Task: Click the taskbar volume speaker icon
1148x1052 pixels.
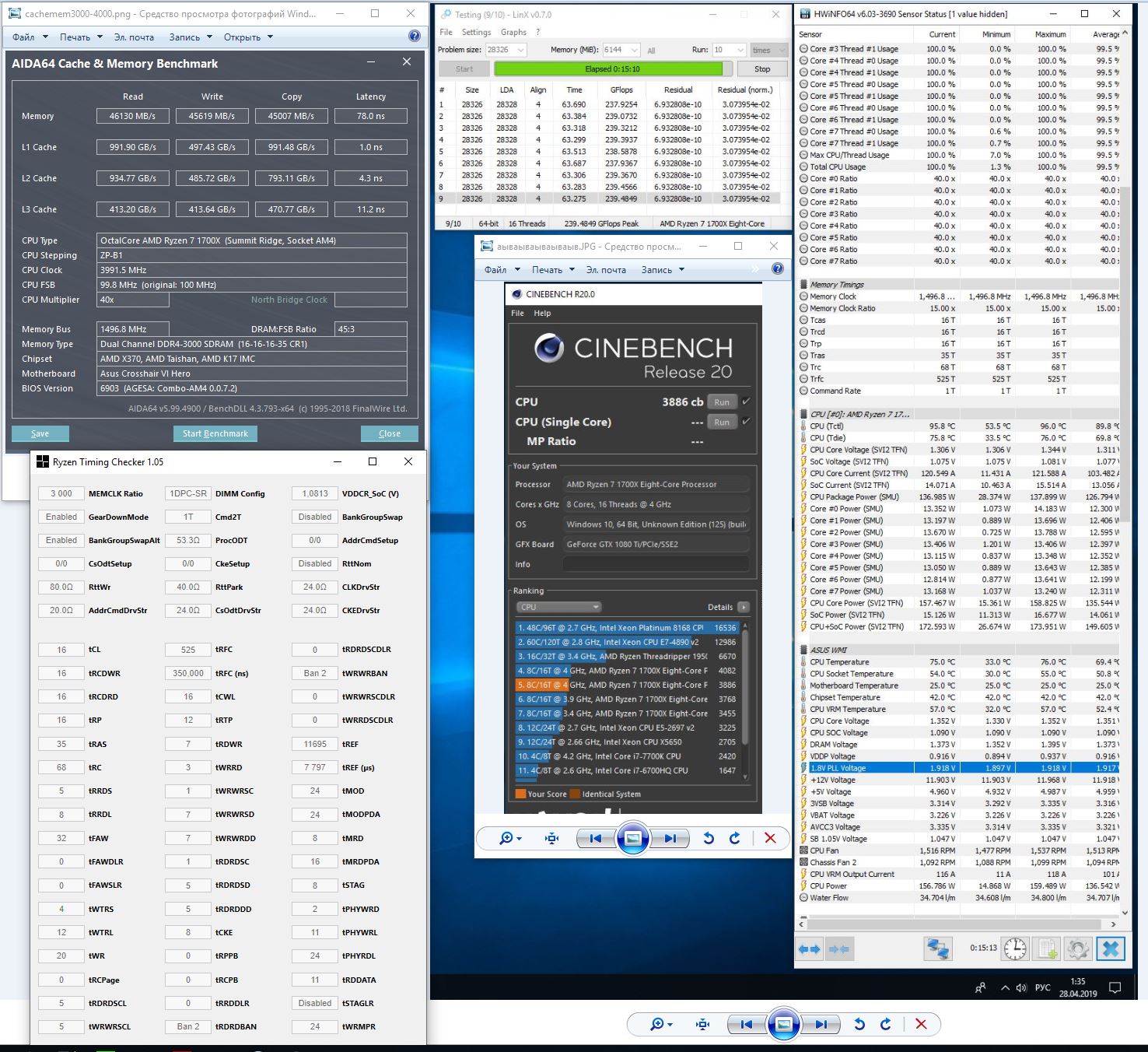Action: (x=1022, y=988)
